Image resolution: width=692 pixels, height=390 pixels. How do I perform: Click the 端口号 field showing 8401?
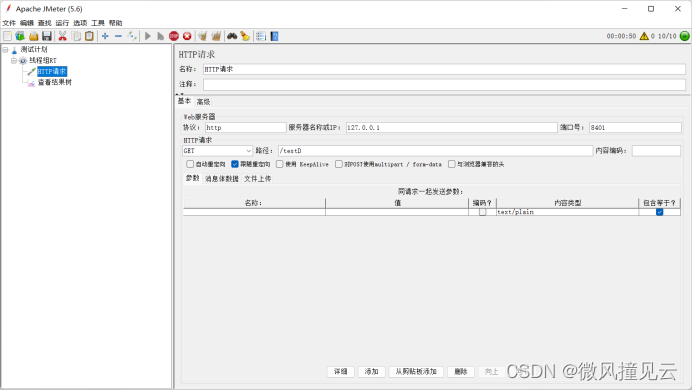(635, 128)
